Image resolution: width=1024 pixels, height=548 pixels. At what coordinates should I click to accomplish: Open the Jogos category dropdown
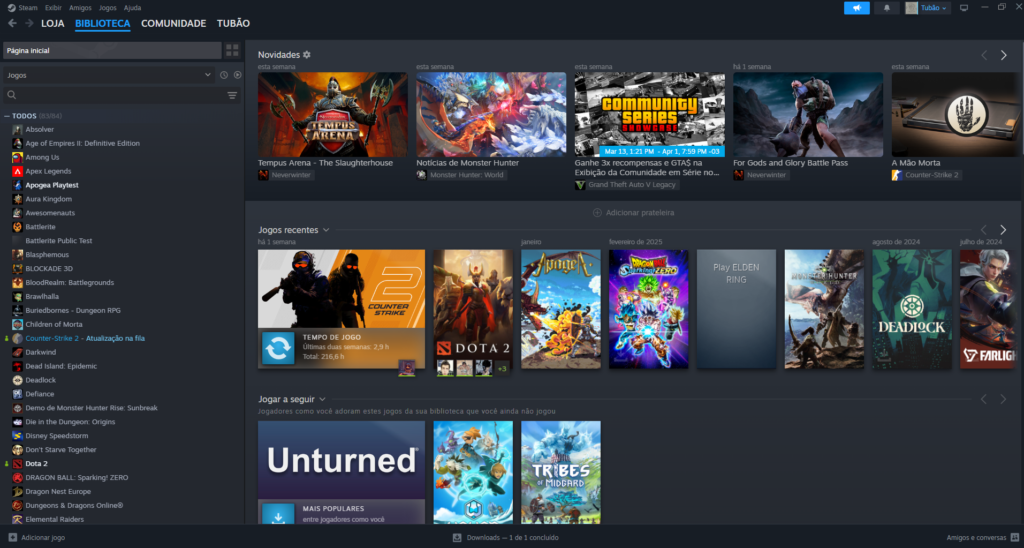109,75
